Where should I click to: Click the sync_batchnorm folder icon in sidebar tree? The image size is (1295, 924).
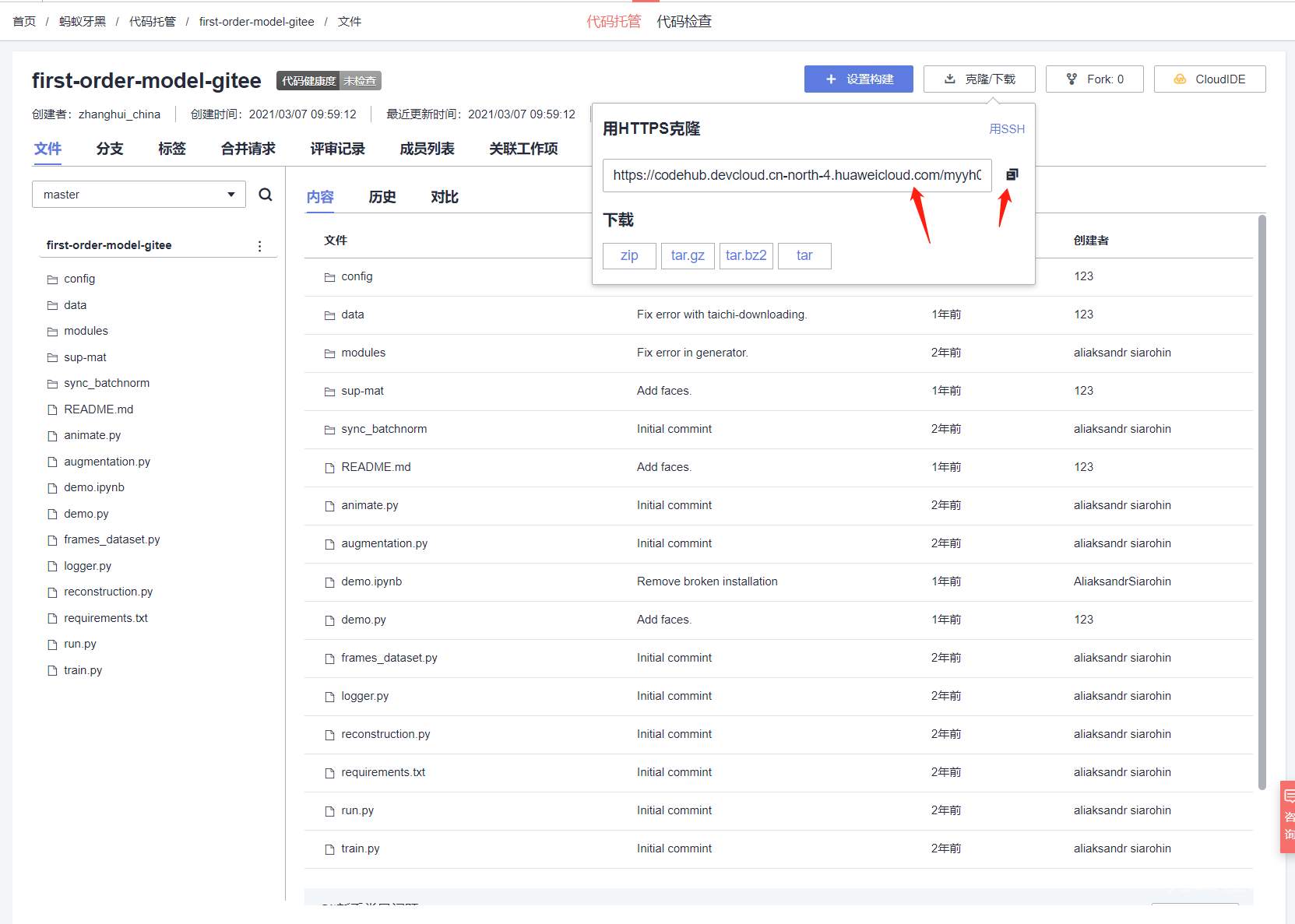pyautogui.click(x=52, y=384)
